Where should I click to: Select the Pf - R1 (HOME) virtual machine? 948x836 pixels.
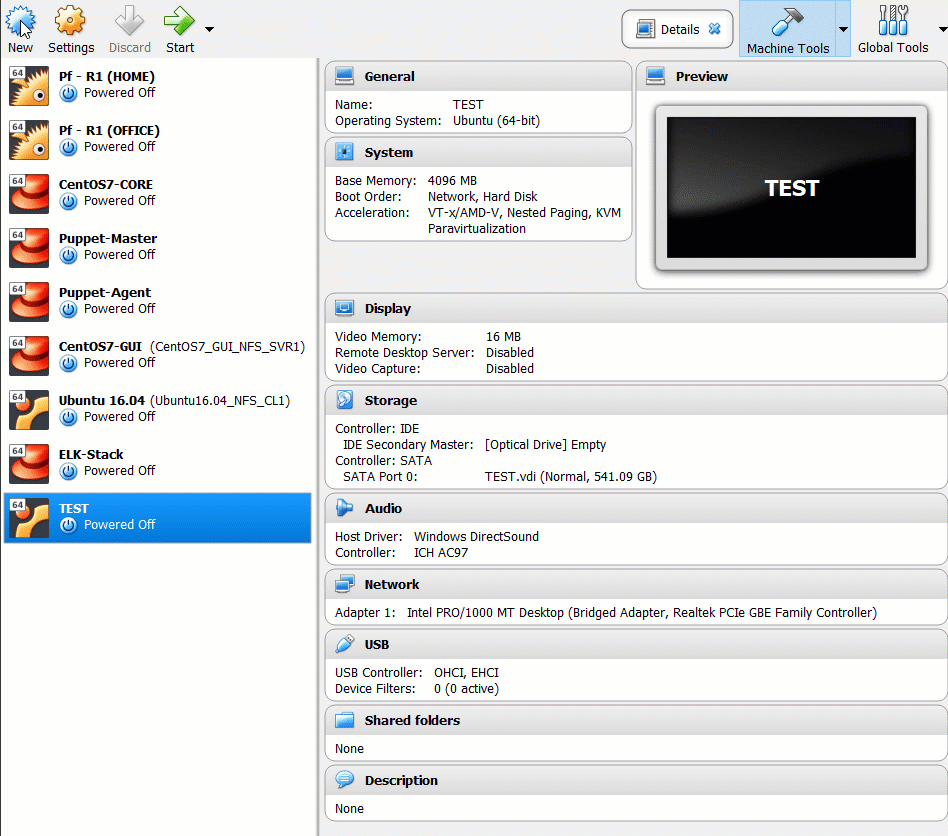click(157, 85)
